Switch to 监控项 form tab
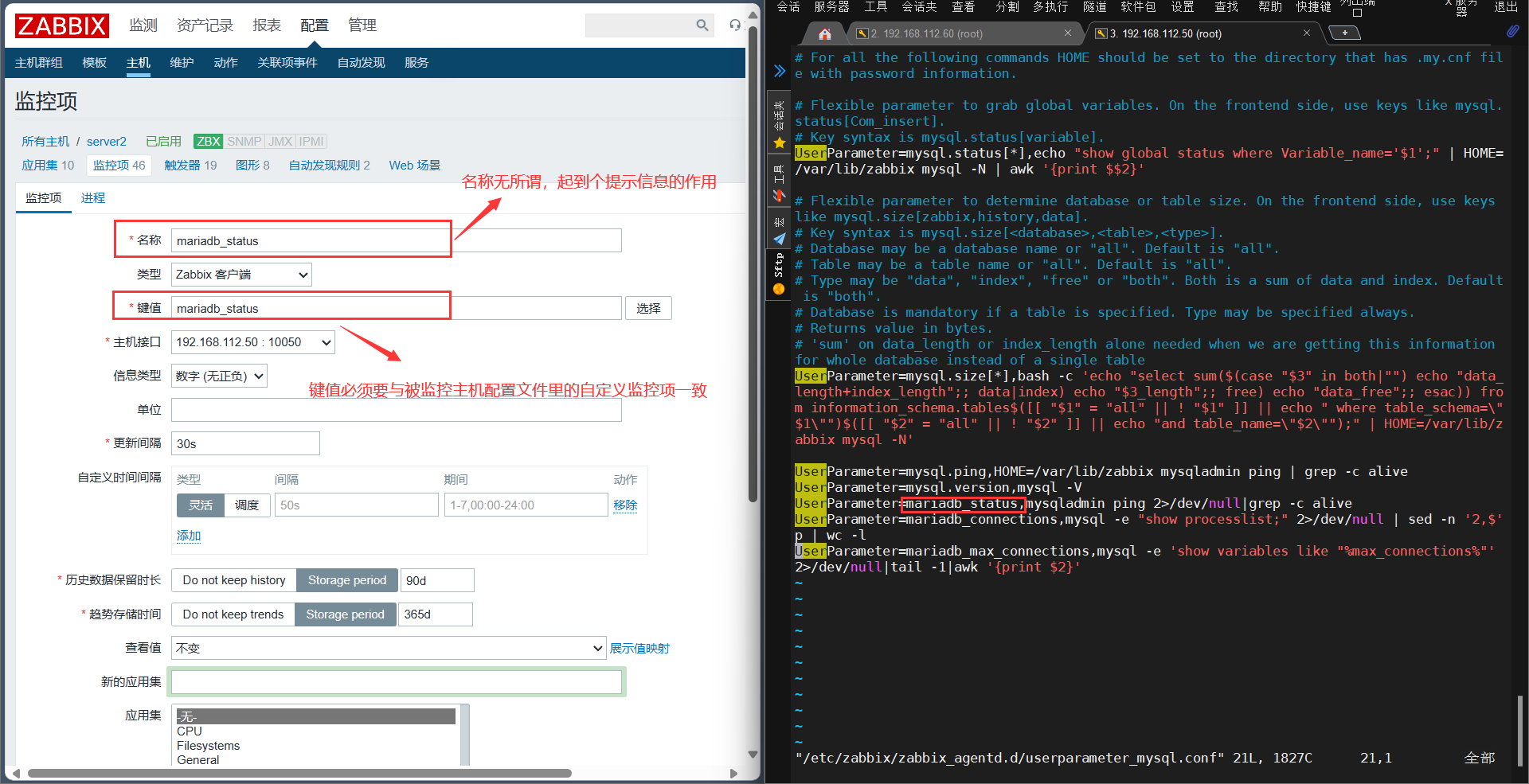 [x=44, y=198]
